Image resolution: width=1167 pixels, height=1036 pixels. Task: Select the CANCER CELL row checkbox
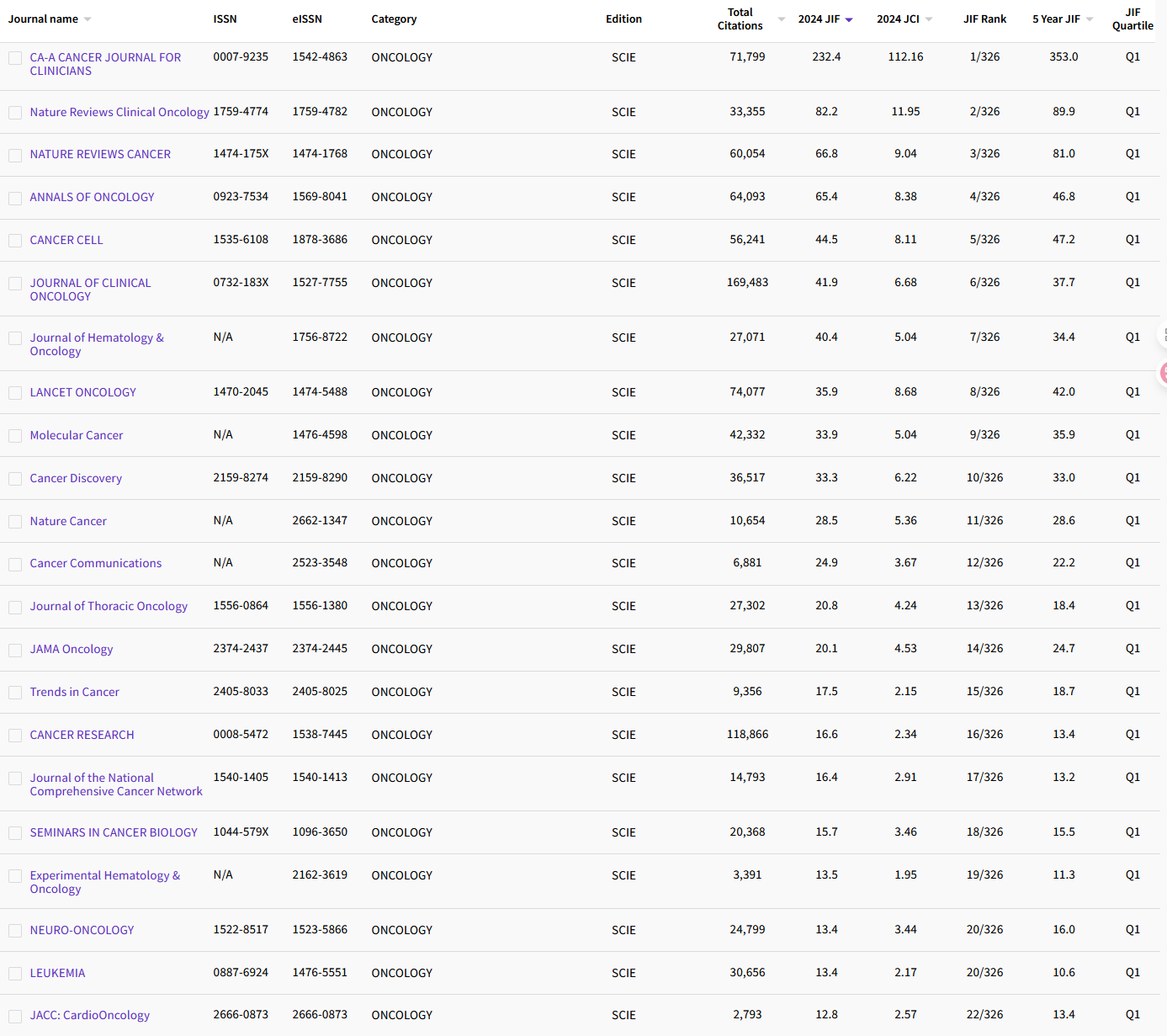click(x=15, y=241)
